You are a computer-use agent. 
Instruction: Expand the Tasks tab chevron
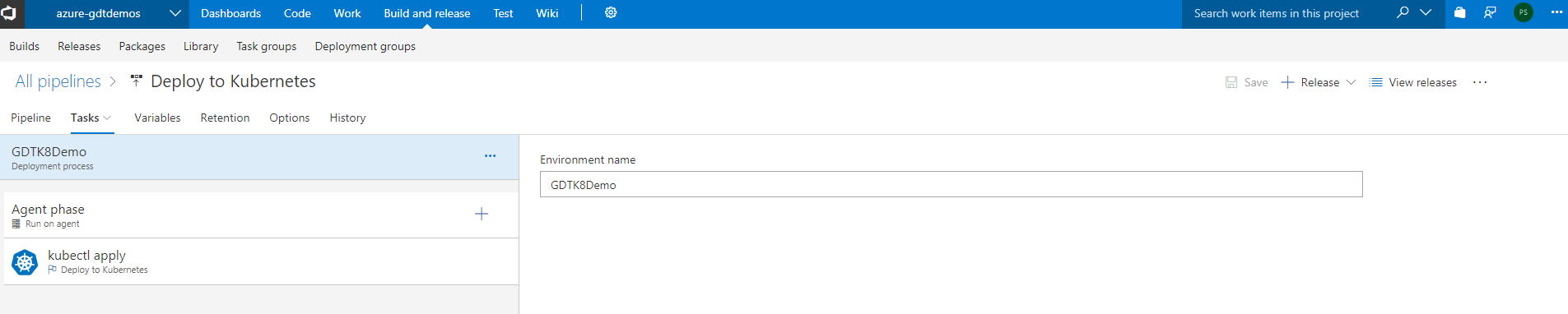pyautogui.click(x=107, y=118)
